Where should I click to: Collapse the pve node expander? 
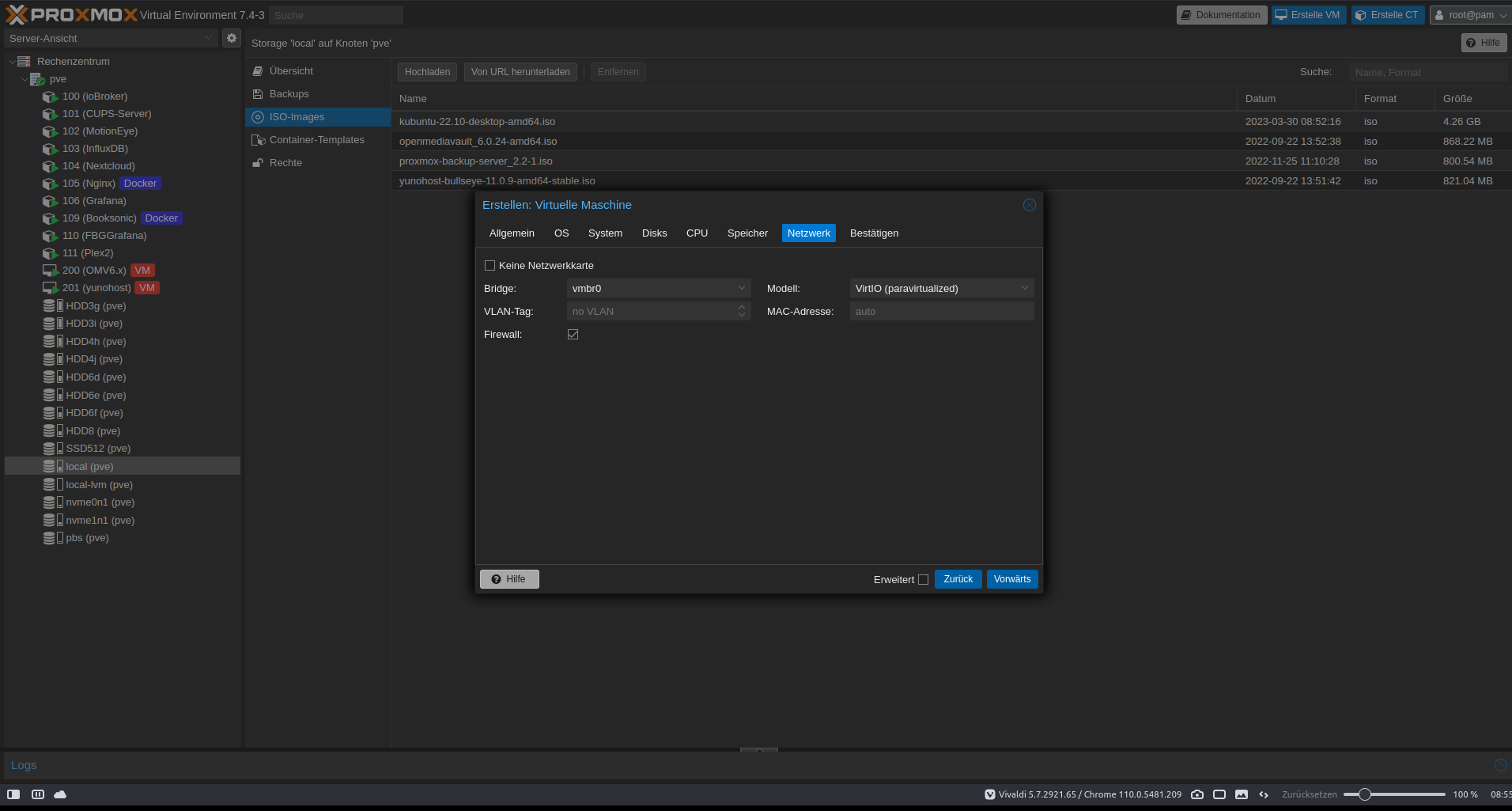coord(25,79)
